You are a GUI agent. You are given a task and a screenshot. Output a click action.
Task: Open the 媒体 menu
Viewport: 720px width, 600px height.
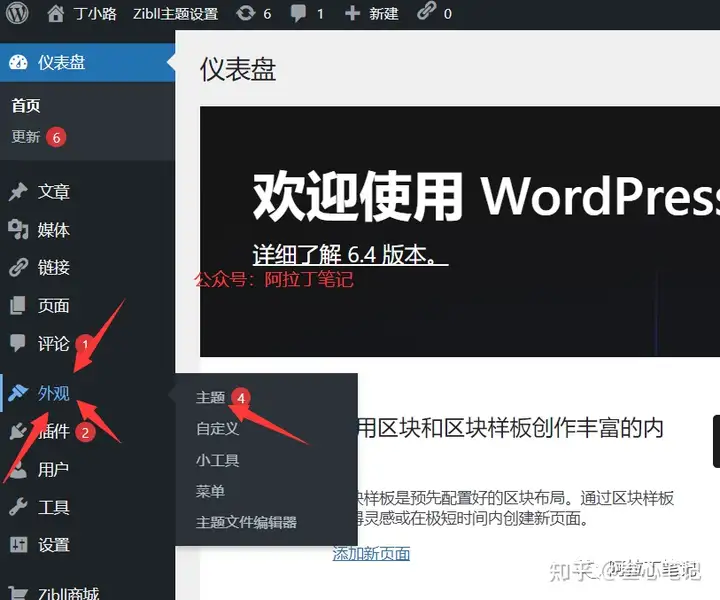54,230
